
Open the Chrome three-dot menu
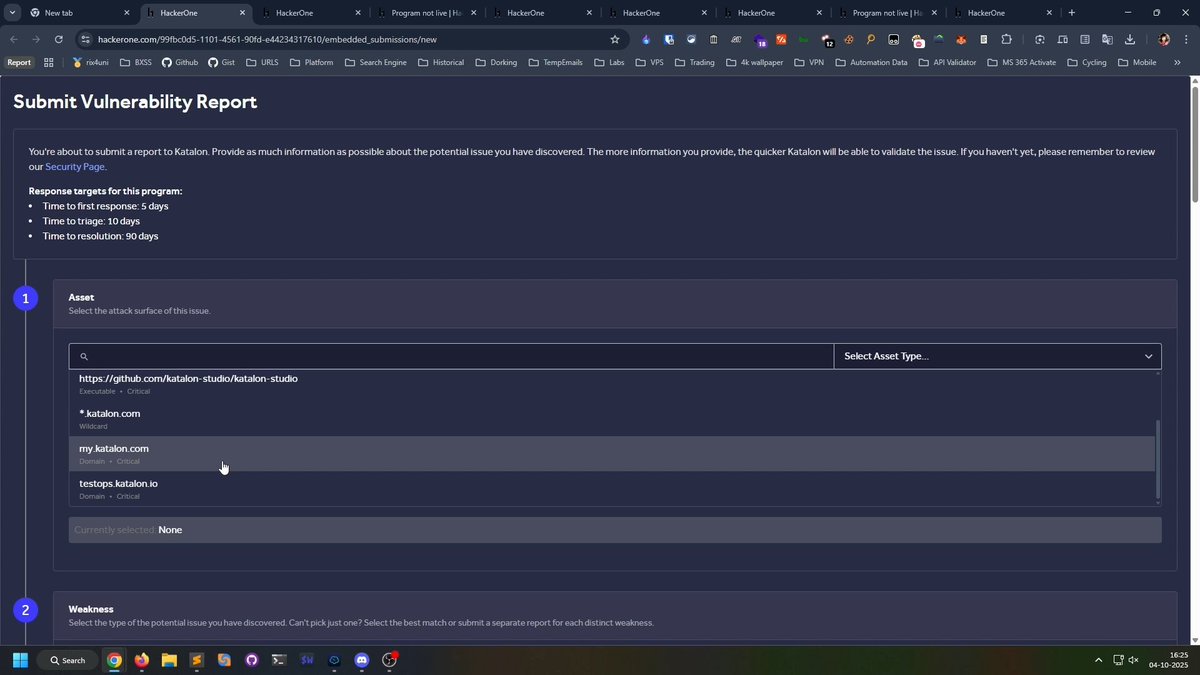[1186, 39]
